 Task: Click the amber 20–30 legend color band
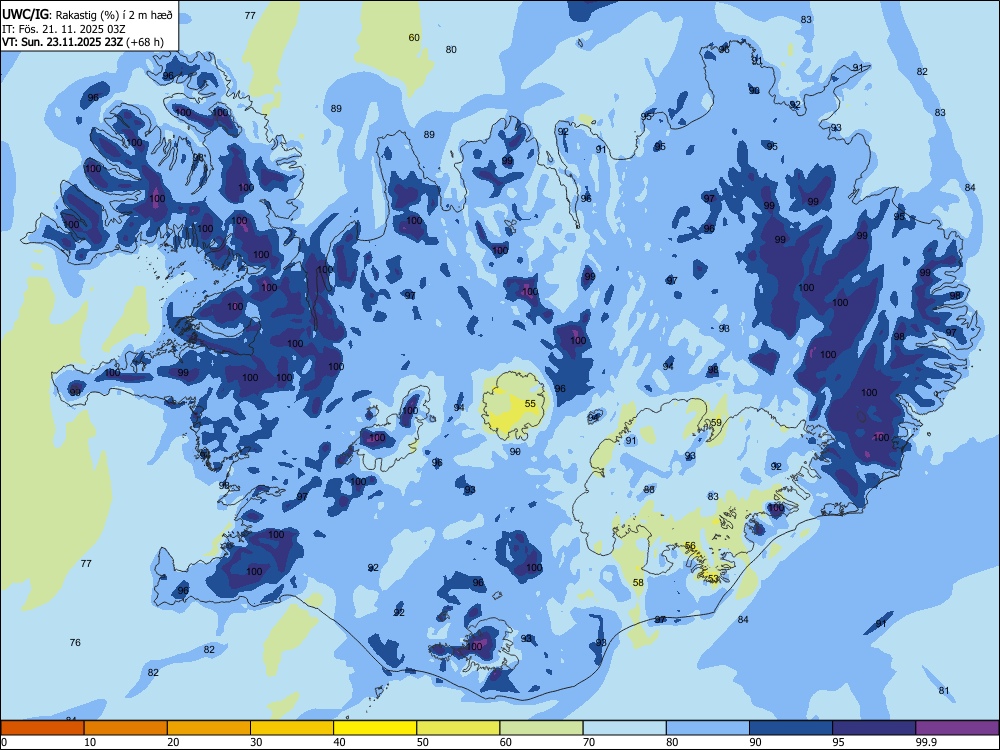209,728
